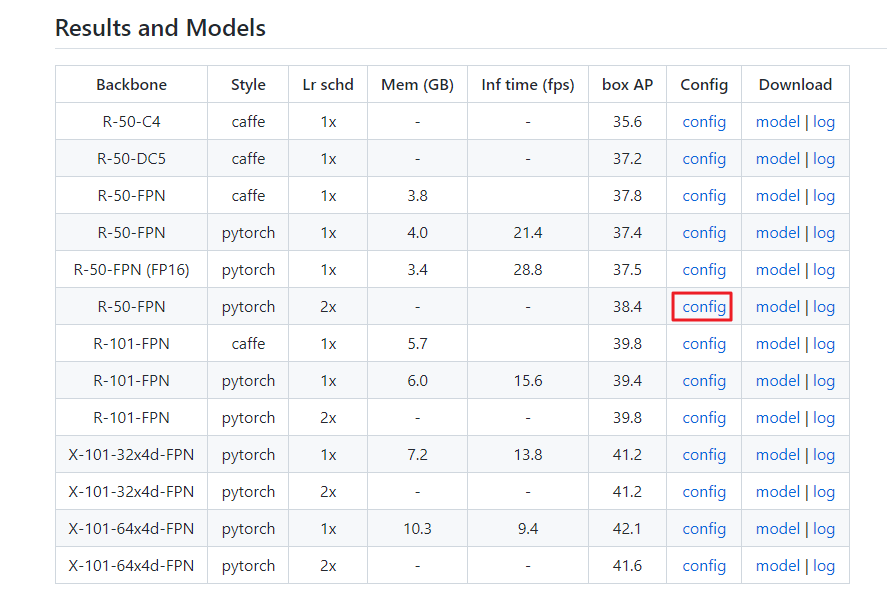The height and width of the screenshot is (601, 887).
Task: Open the highlighted config for R-50-FPN 2x
Action: click(x=703, y=306)
